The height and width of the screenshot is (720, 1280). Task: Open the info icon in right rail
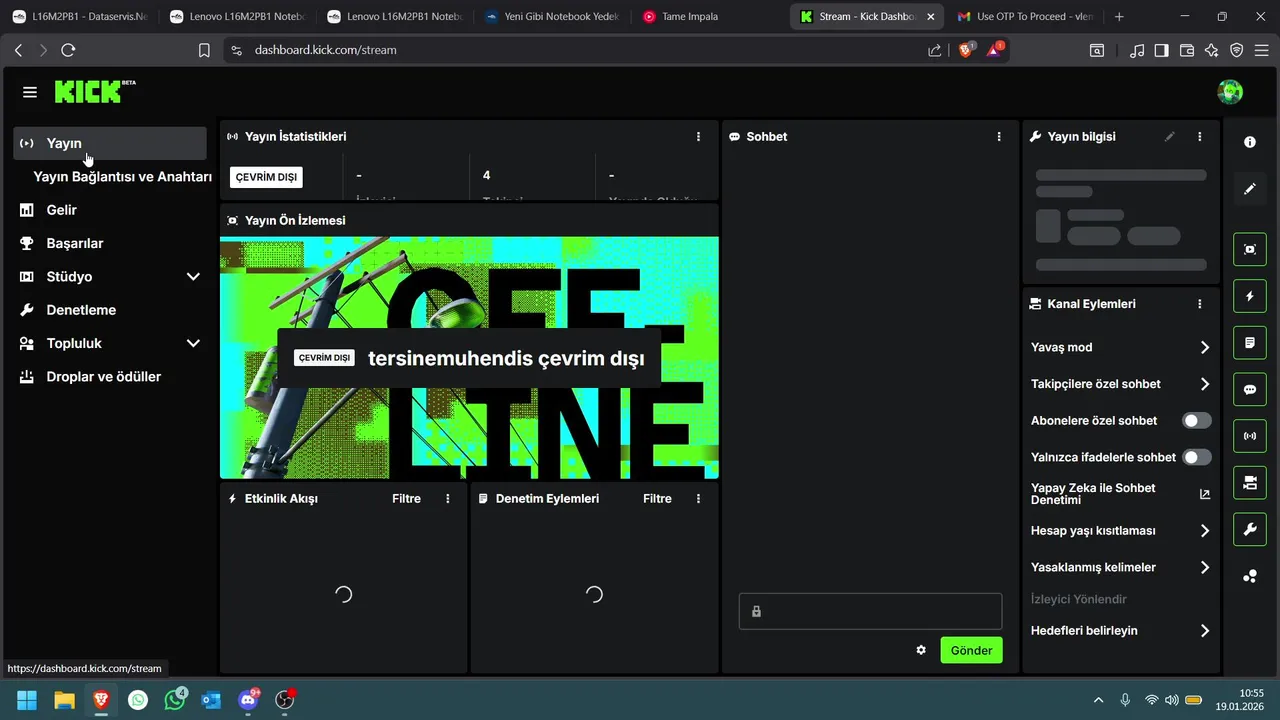(x=1250, y=142)
